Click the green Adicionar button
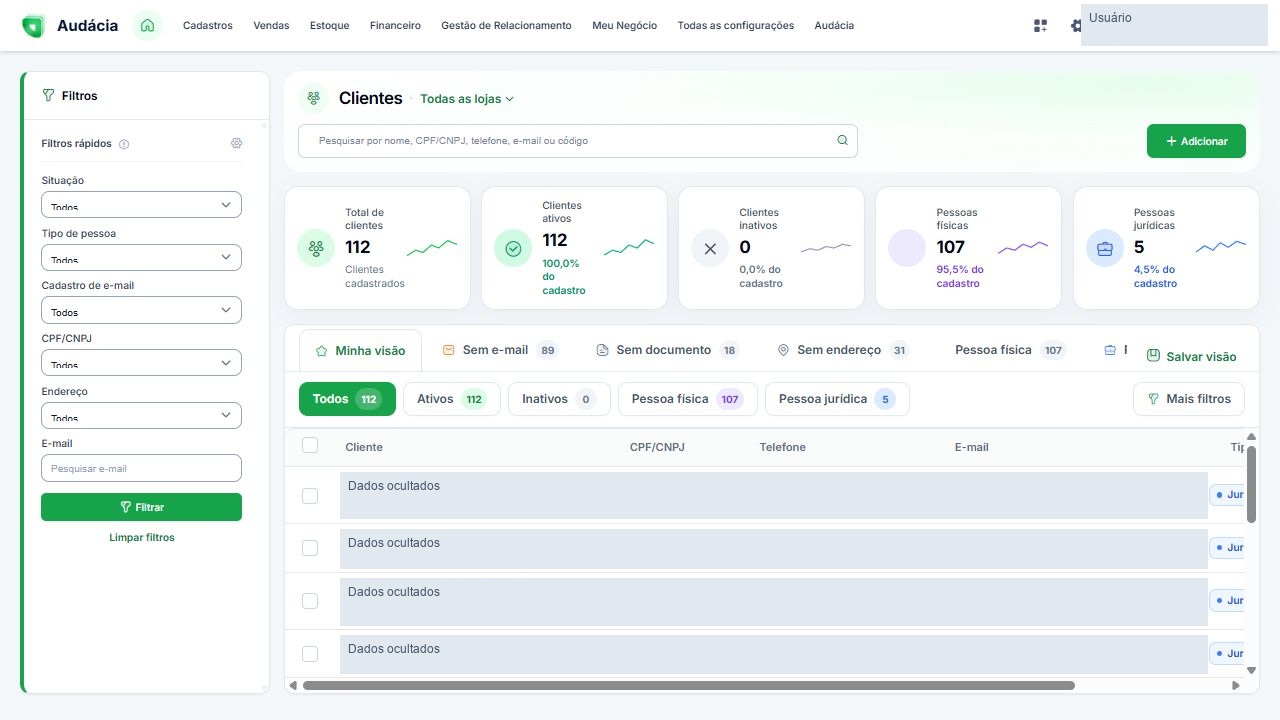Viewport: 1280px width, 720px height. 1196,141
